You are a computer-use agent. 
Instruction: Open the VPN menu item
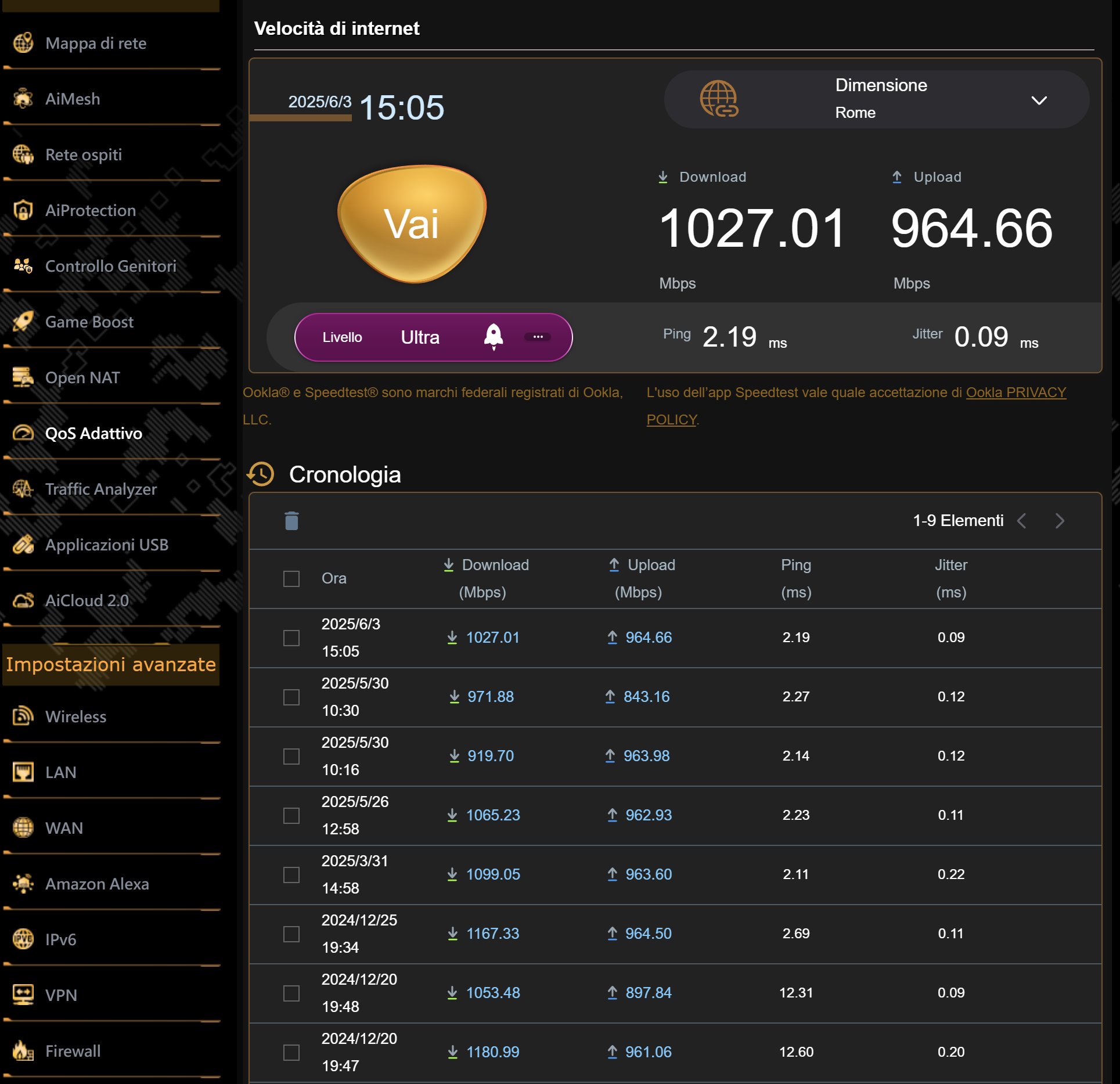pyautogui.click(x=61, y=995)
